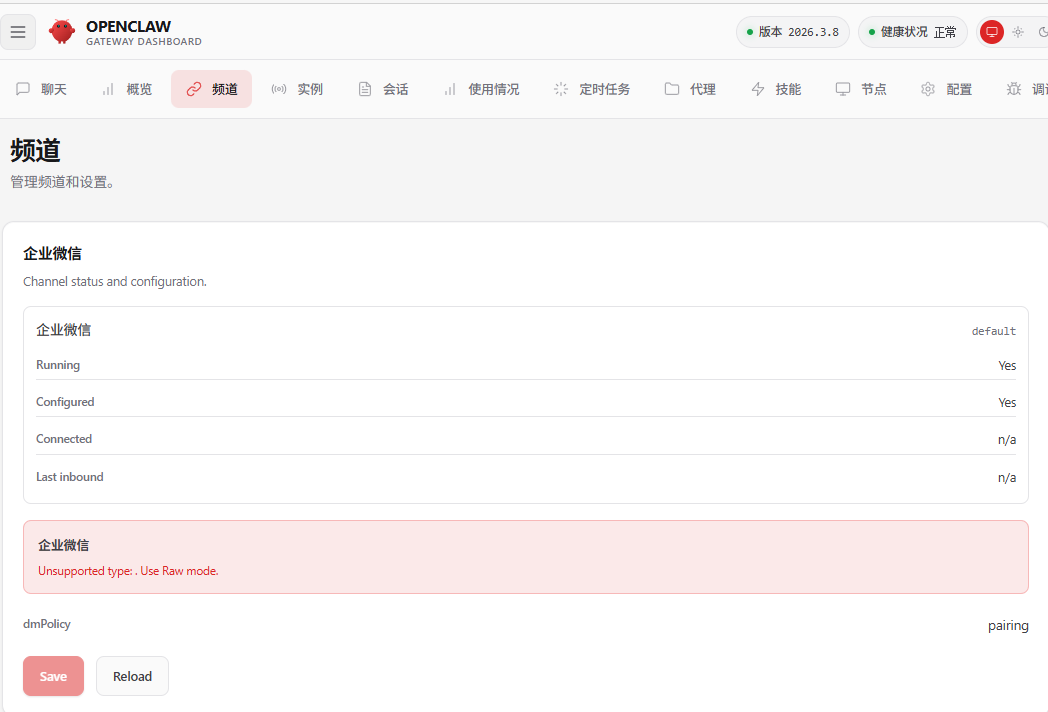Click the n/a value for Connected
Screen dimensions: 1048x712
[x=1007, y=440]
